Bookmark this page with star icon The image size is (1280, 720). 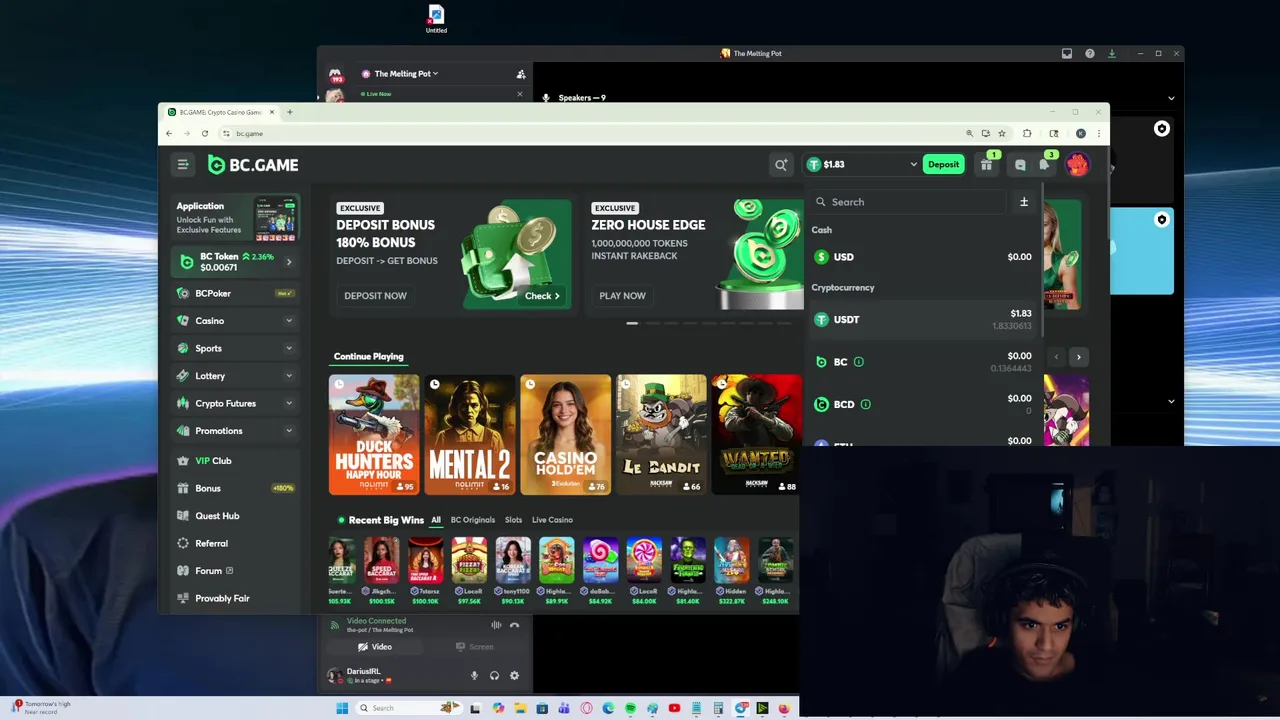point(1001,133)
